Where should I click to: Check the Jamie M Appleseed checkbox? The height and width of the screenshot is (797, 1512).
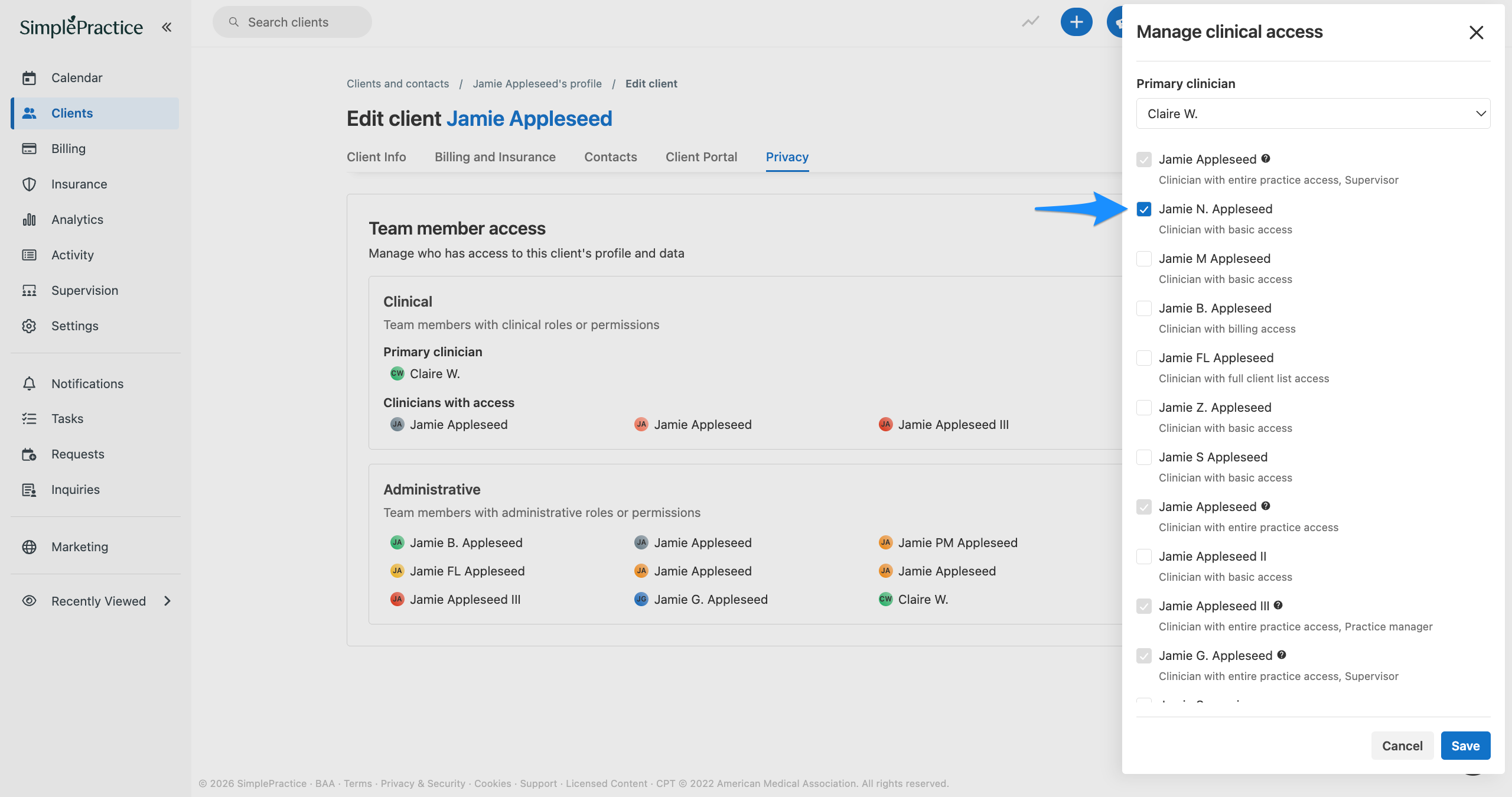(1144, 259)
